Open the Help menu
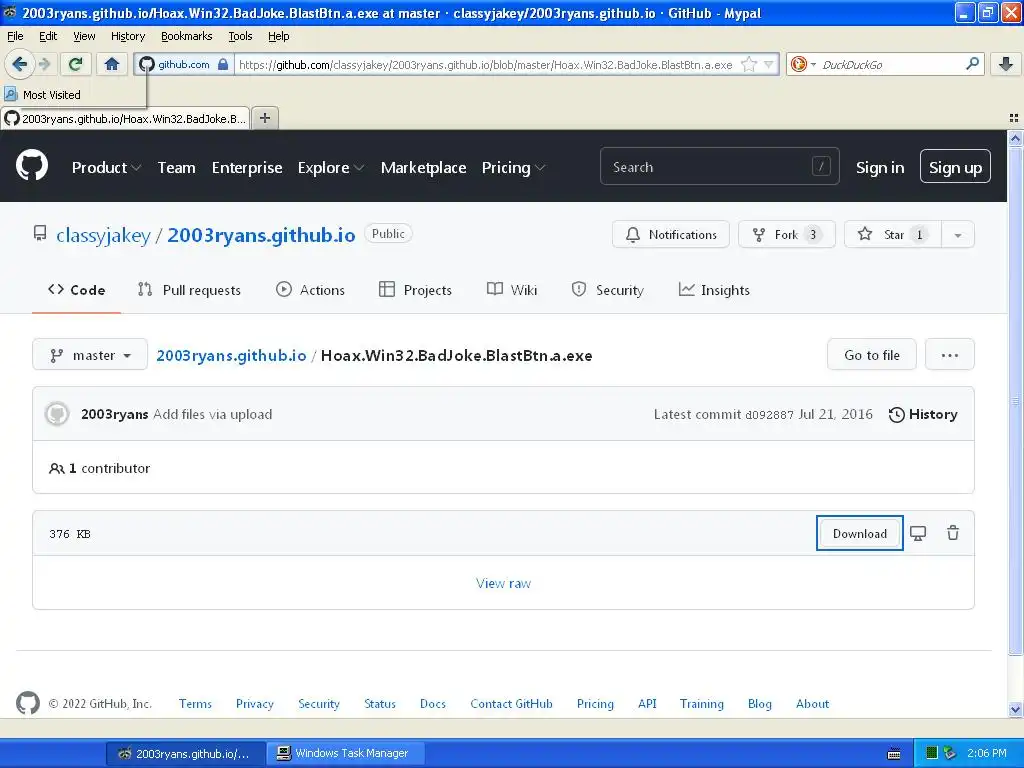Screen dimensions: 1024x768 279,36
